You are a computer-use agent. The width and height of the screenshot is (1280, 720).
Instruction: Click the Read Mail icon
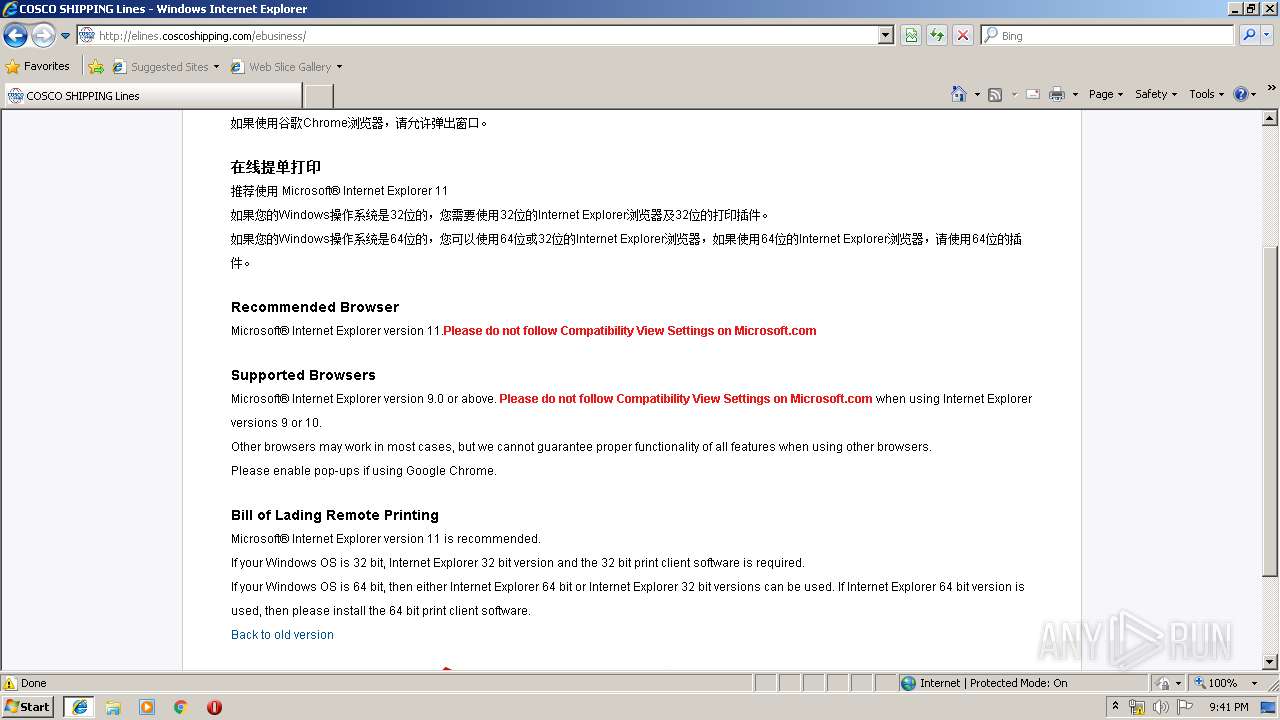click(x=1033, y=94)
